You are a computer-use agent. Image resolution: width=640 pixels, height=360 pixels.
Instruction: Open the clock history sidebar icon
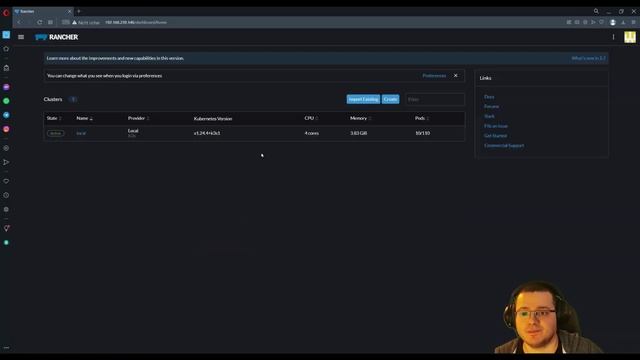pyautogui.click(x=6, y=196)
